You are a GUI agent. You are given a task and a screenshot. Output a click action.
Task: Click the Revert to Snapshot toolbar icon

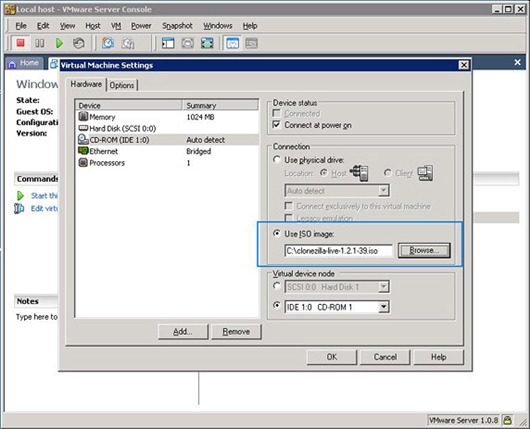point(128,43)
